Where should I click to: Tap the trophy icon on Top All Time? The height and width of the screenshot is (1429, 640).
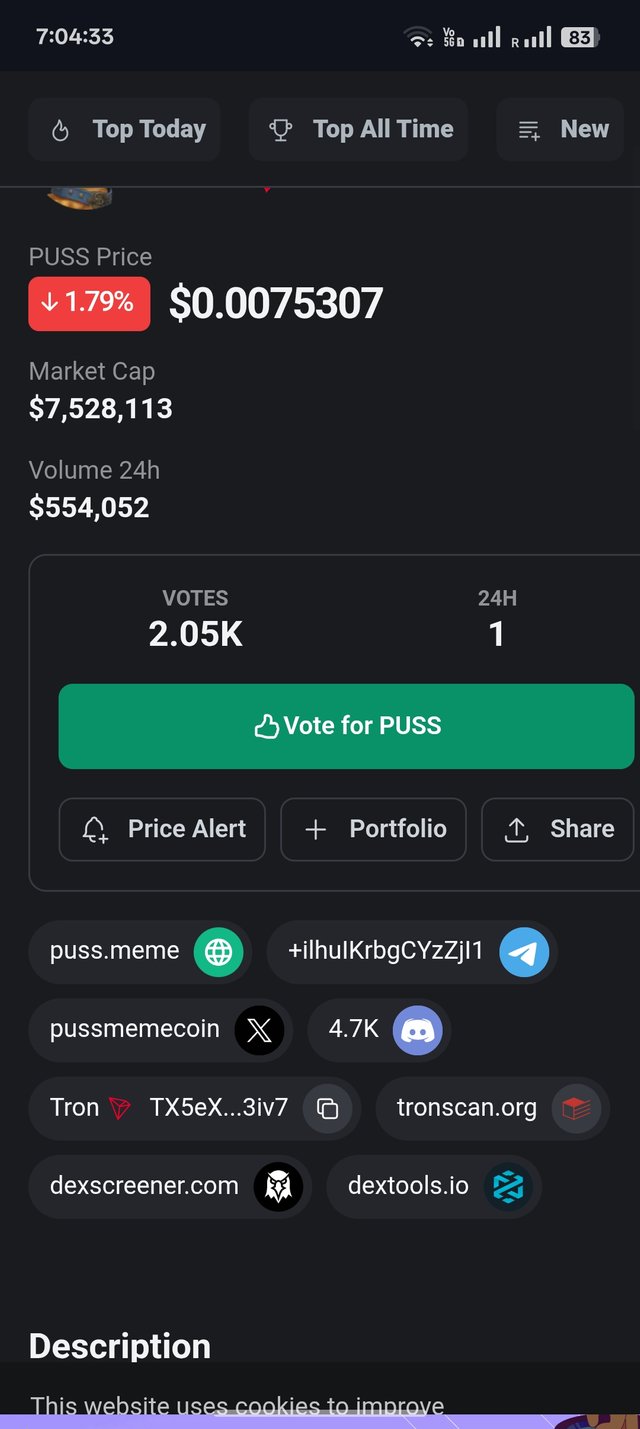pos(281,130)
